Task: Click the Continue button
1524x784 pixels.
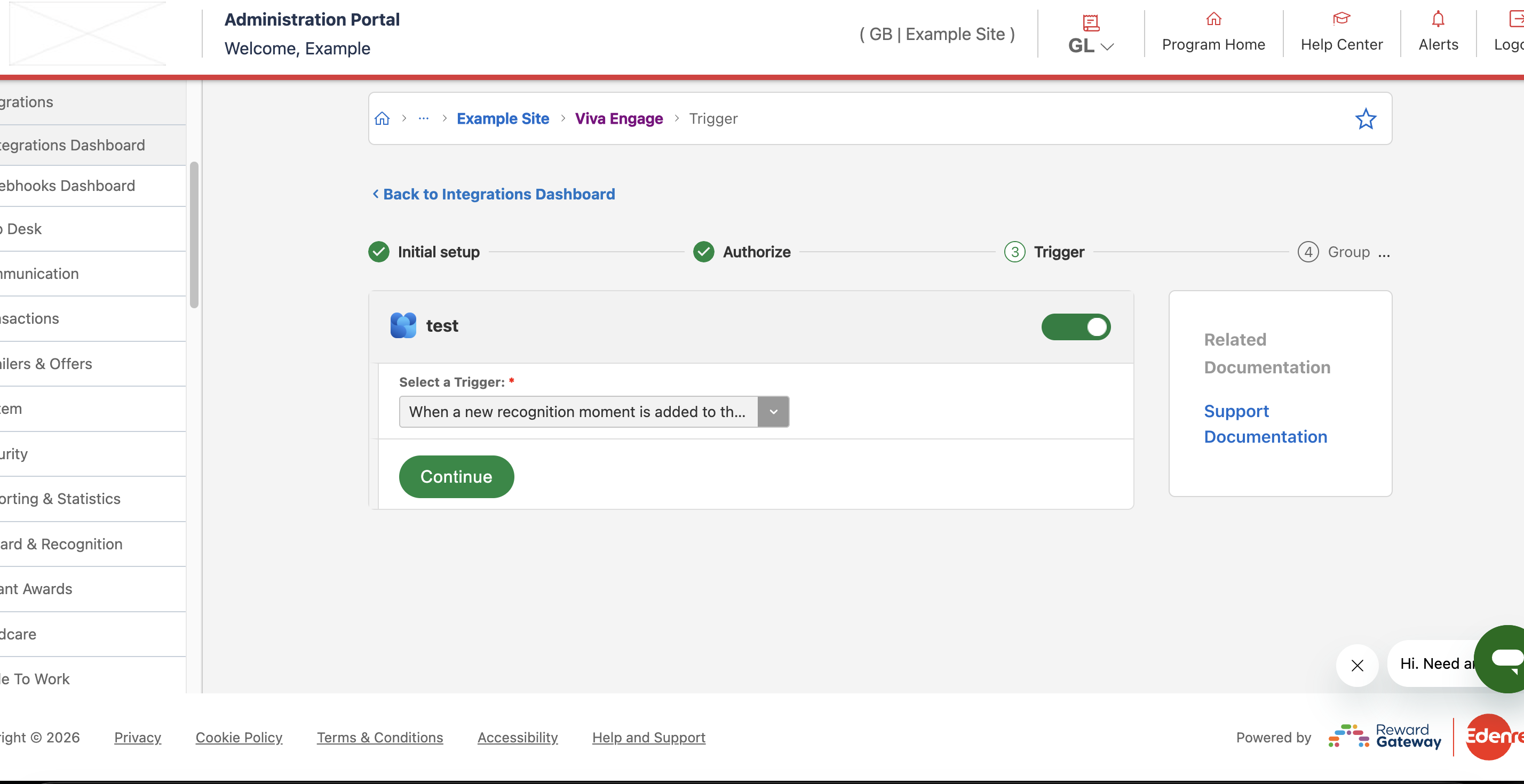Action: [x=456, y=477]
